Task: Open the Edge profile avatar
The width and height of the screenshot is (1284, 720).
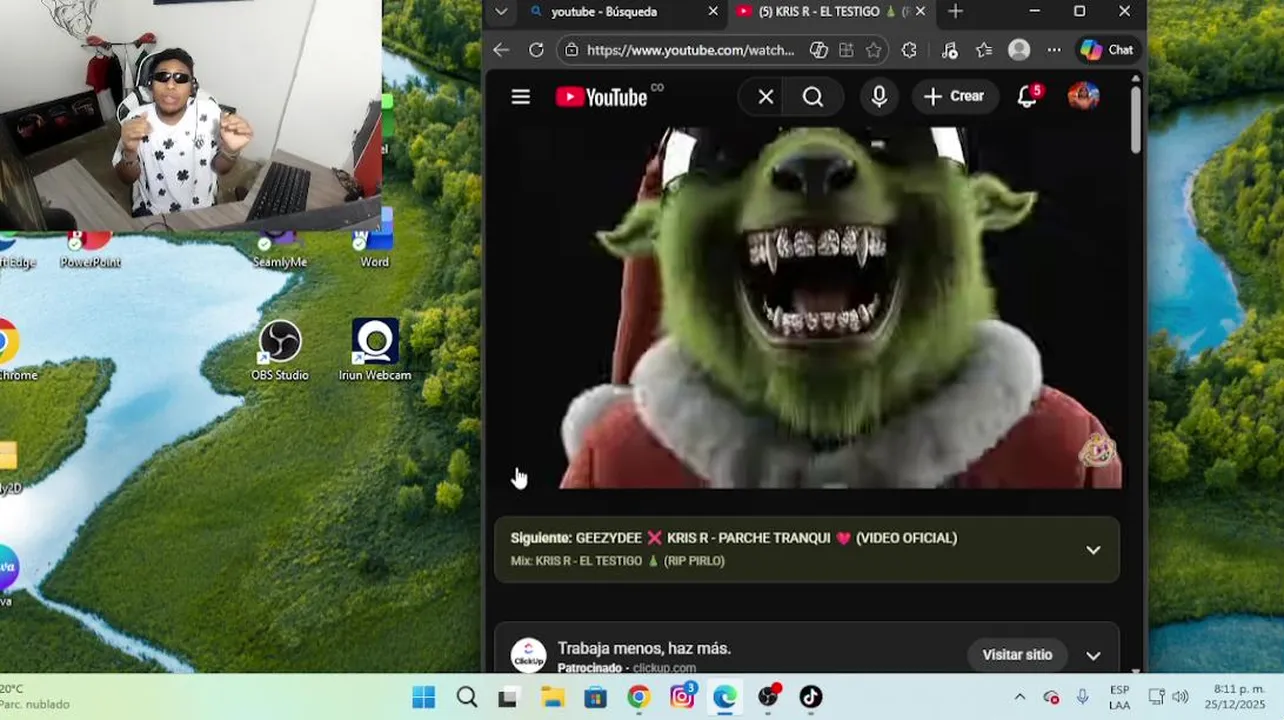Action: (1019, 50)
